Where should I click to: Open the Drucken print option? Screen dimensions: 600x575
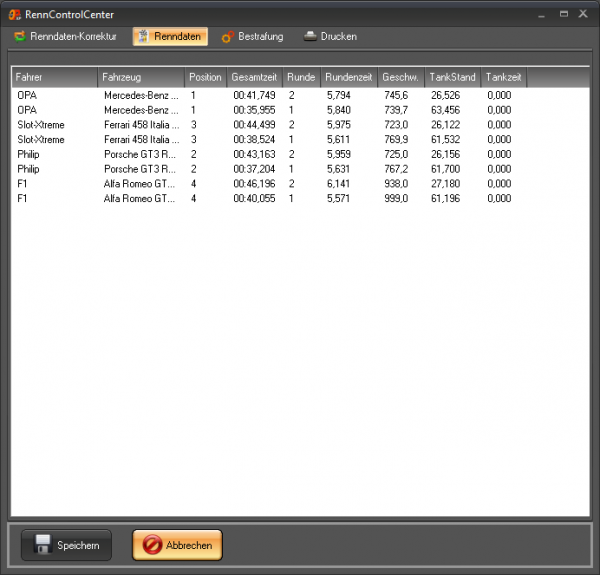tap(331, 36)
